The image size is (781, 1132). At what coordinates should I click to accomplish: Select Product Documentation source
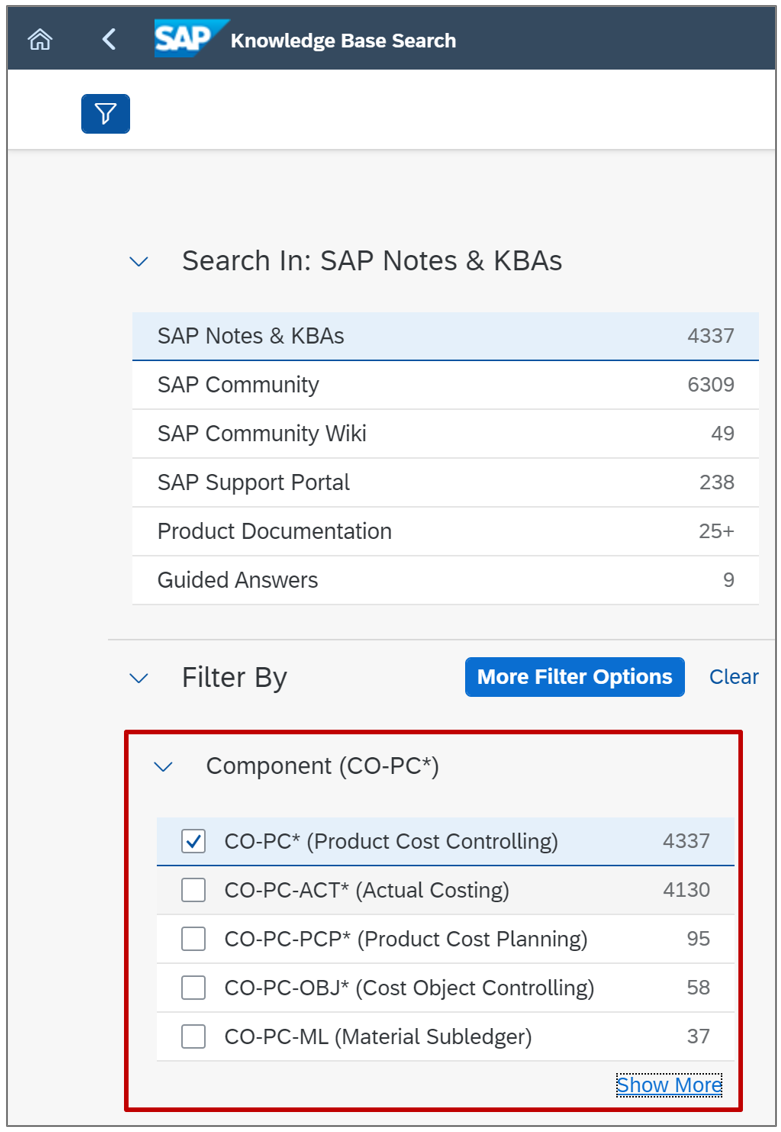[445, 531]
